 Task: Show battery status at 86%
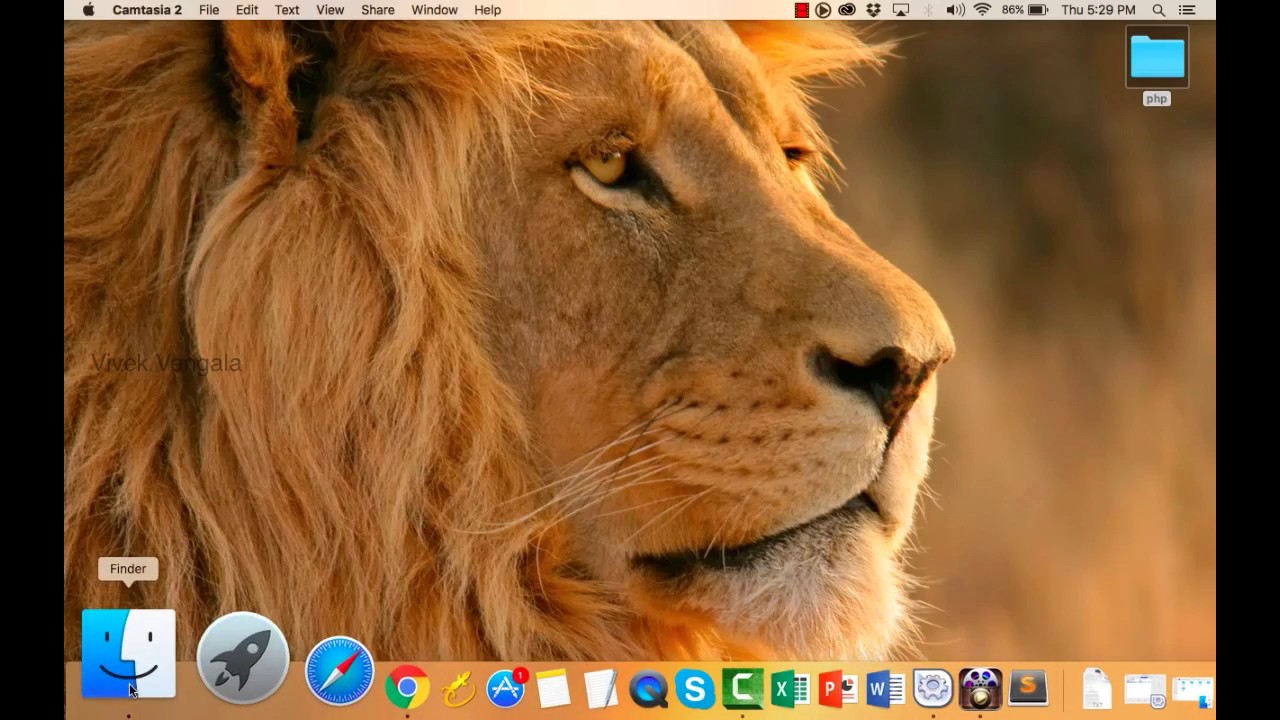(x=1025, y=10)
